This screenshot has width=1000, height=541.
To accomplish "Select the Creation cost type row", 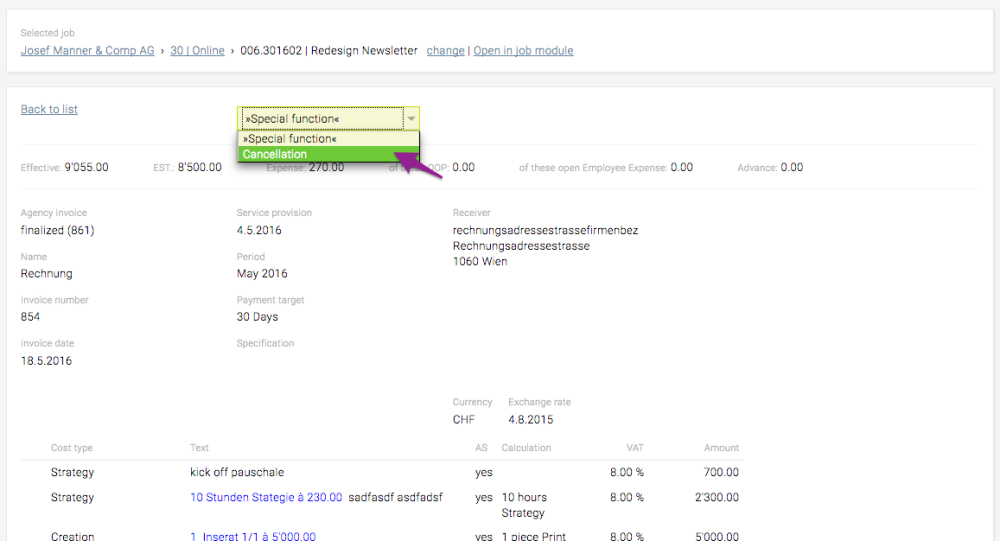I will point(73,537).
